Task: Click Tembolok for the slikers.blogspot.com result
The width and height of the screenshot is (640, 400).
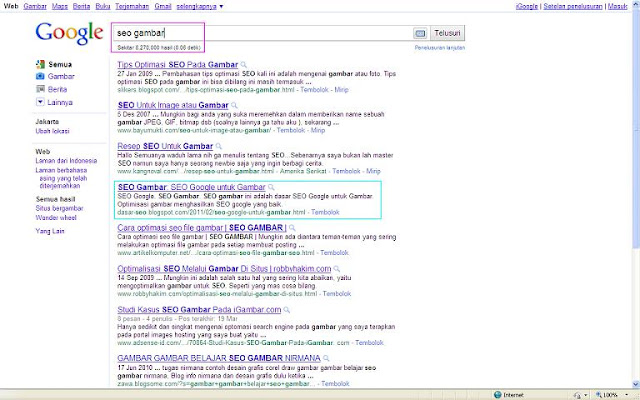Action: coord(314,90)
